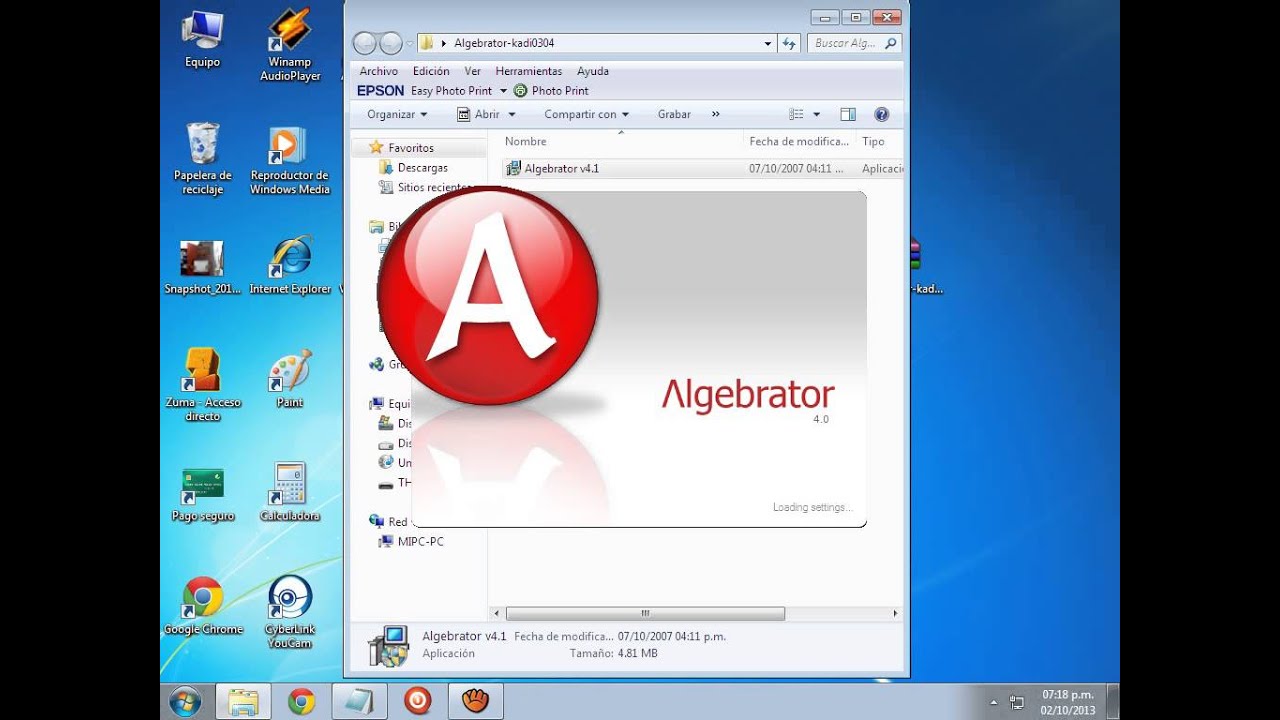Expand the toolbar overflow chevron
This screenshot has width=1280, height=720.
pyautogui.click(x=716, y=114)
